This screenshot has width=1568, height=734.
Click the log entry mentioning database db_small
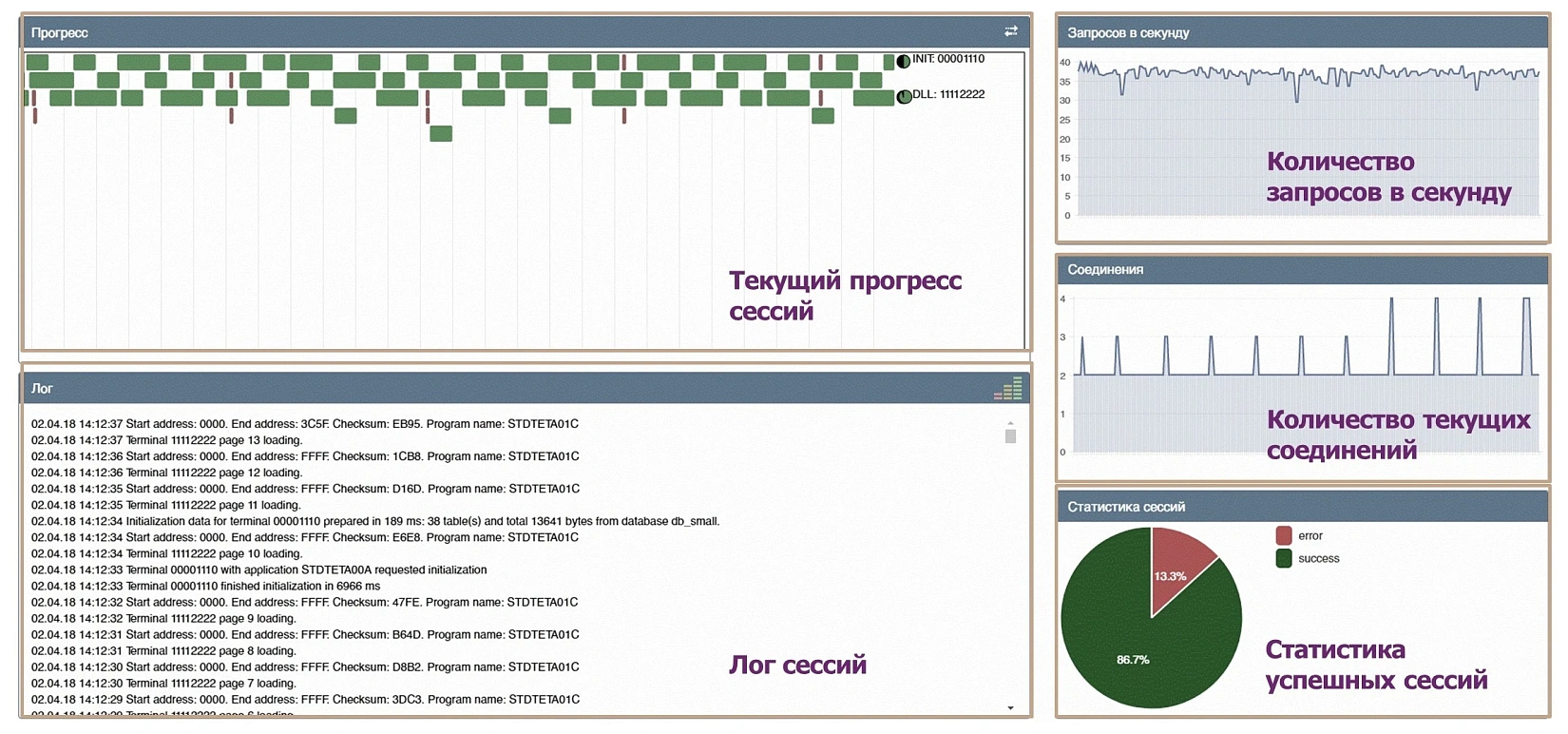375,521
